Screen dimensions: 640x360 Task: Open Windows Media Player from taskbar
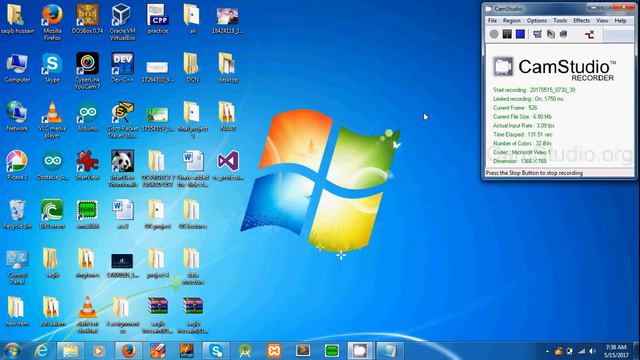(x=99, y=351)
